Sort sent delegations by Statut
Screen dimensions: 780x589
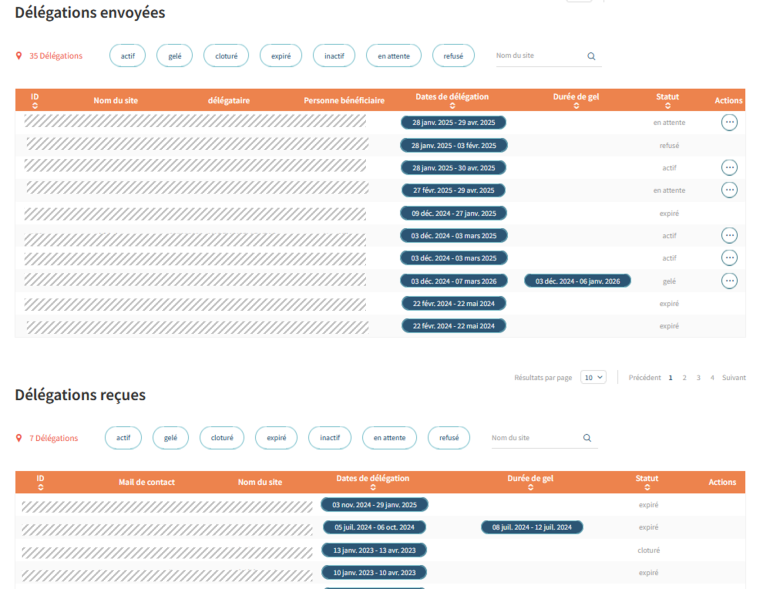[x=668, y=105]
